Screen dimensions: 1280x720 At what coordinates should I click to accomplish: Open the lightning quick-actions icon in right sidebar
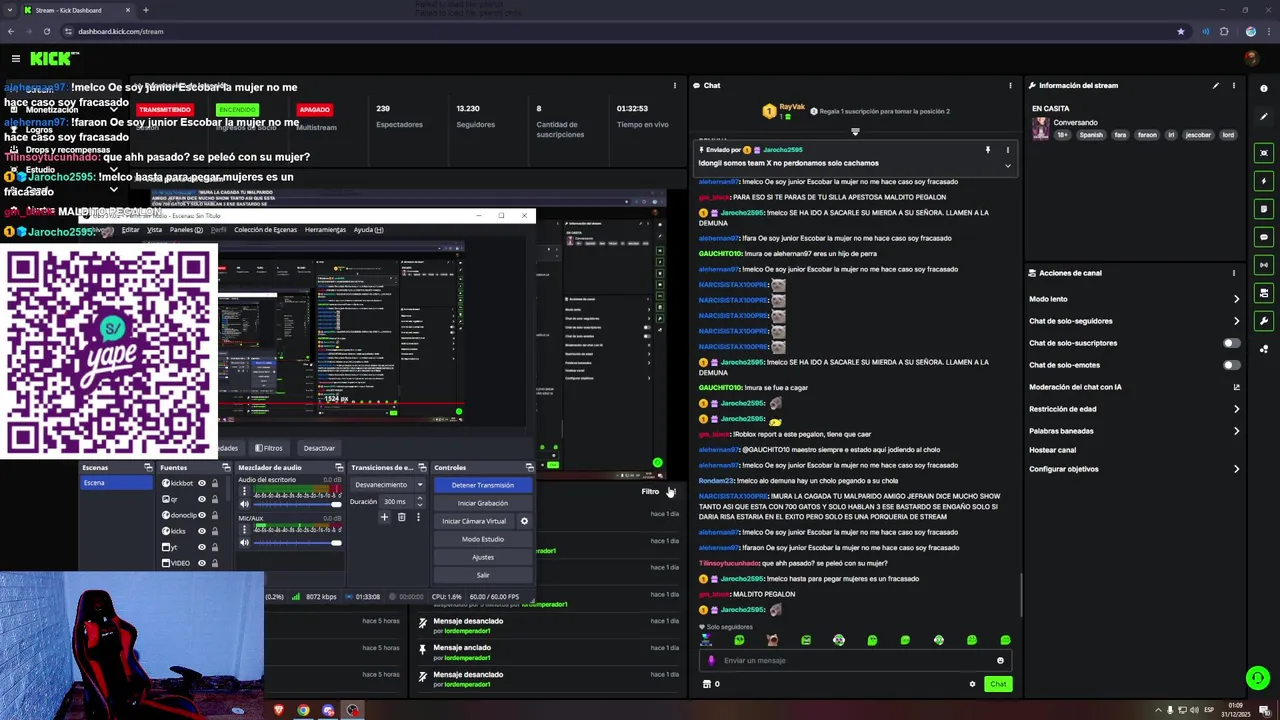point(1264,181)
